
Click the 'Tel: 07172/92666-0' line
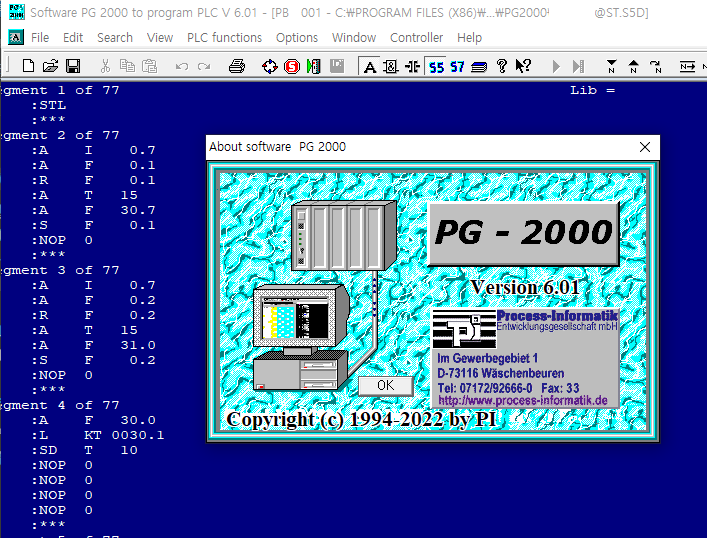coord(485,388)
